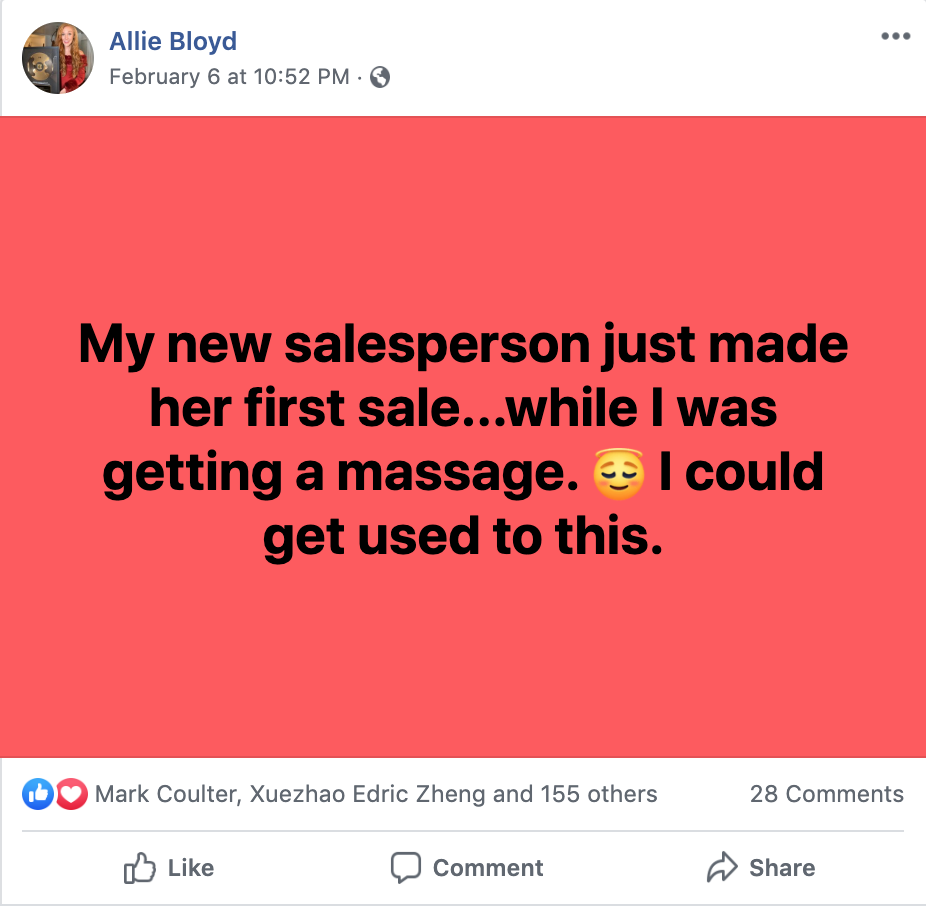Click the February 6 post timestamp
The width and height of the screenshot is (926, 908).
229,76
